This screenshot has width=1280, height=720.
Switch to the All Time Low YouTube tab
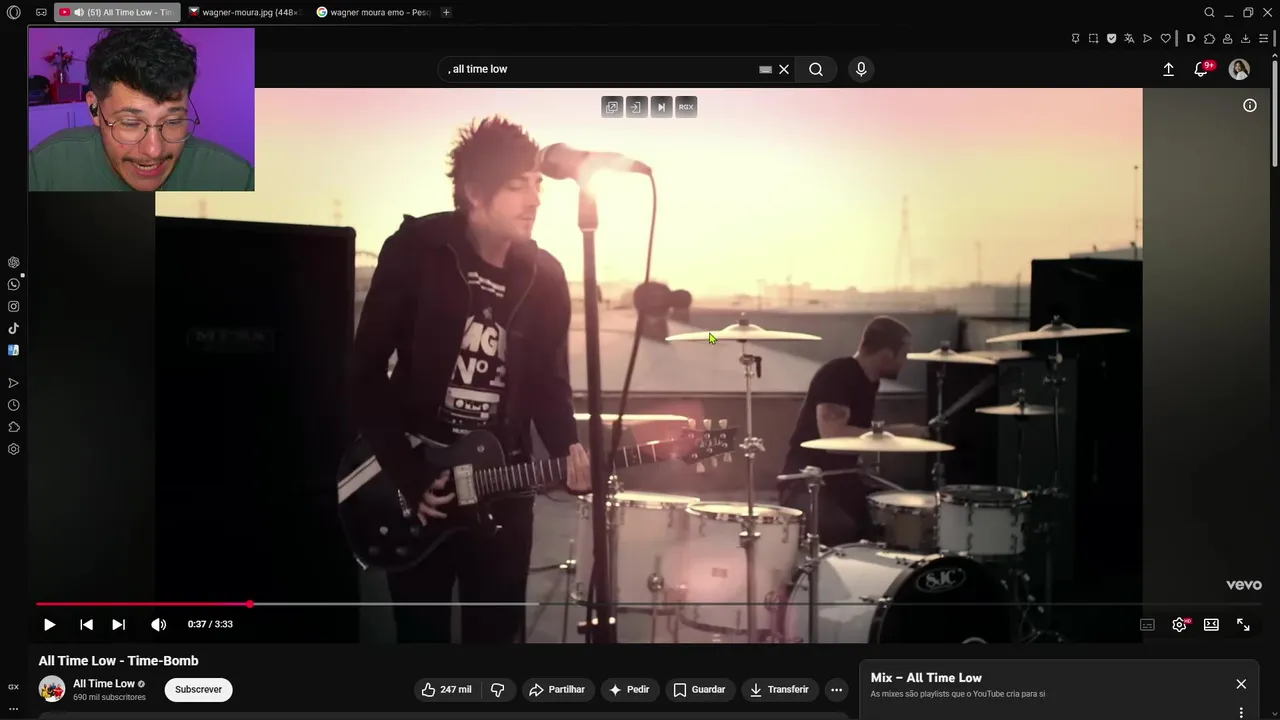(117, 12)
